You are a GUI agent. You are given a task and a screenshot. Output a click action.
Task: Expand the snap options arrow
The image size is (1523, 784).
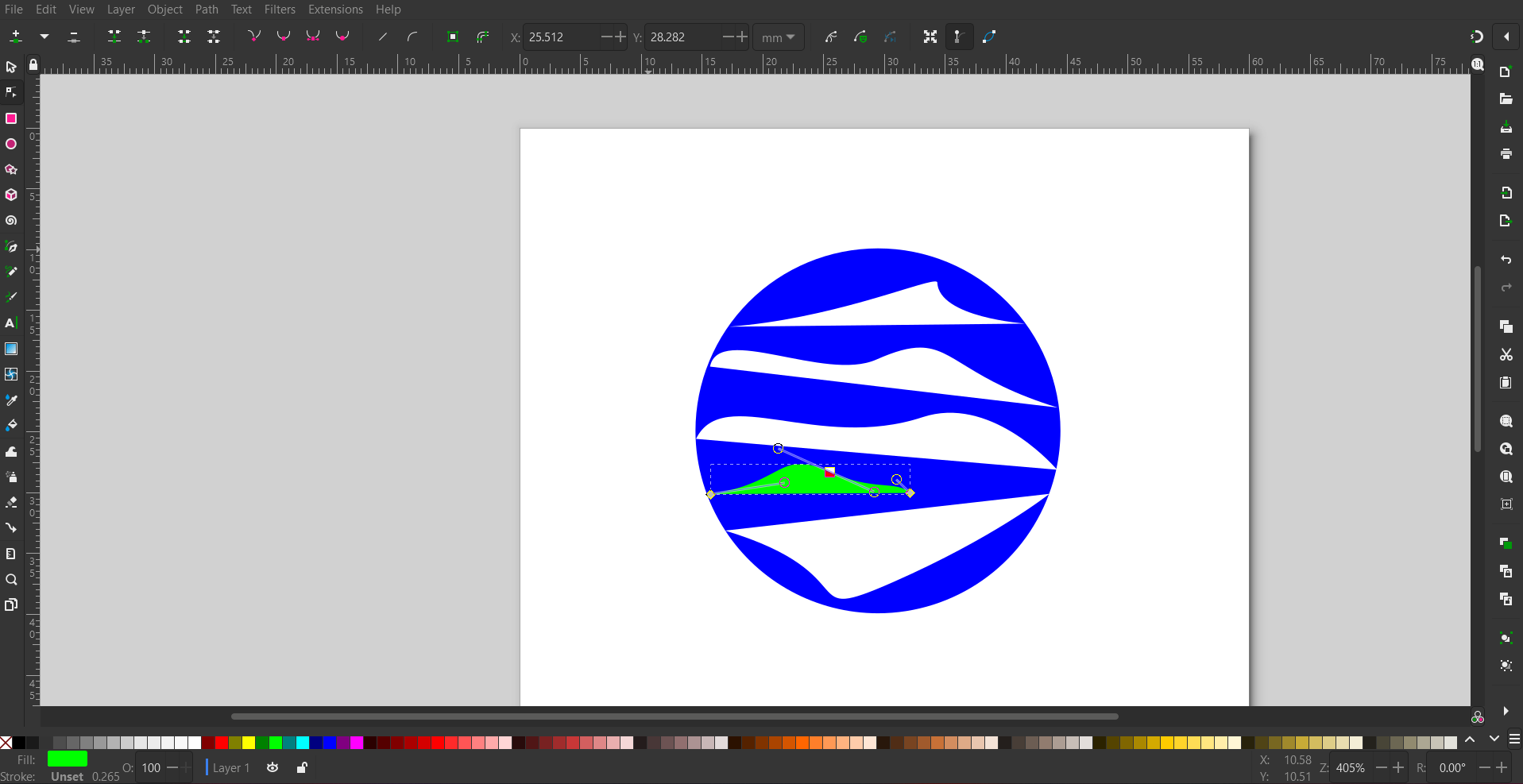tap(1506, 37)
